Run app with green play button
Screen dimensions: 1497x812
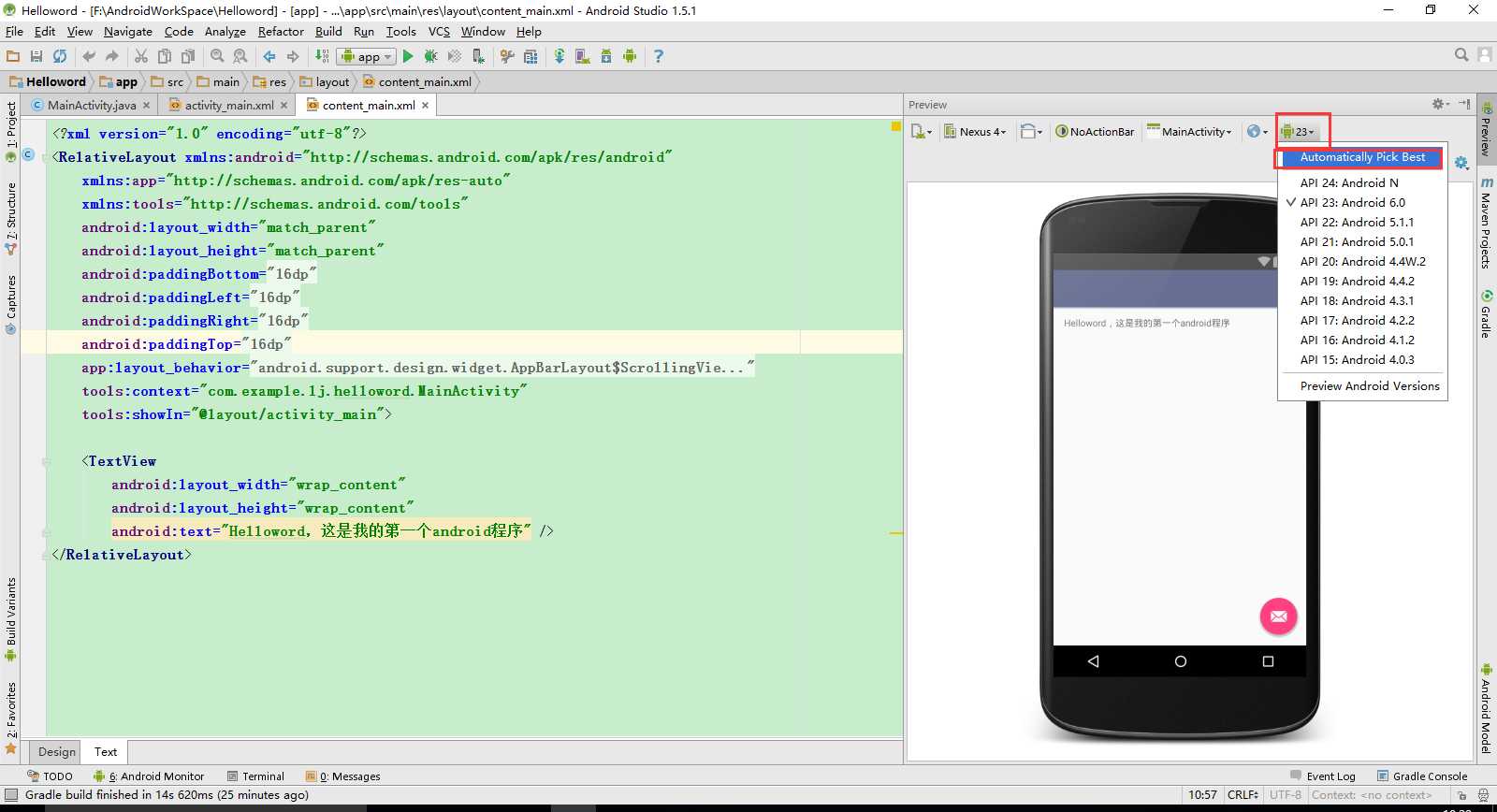(x=408, y=56)
